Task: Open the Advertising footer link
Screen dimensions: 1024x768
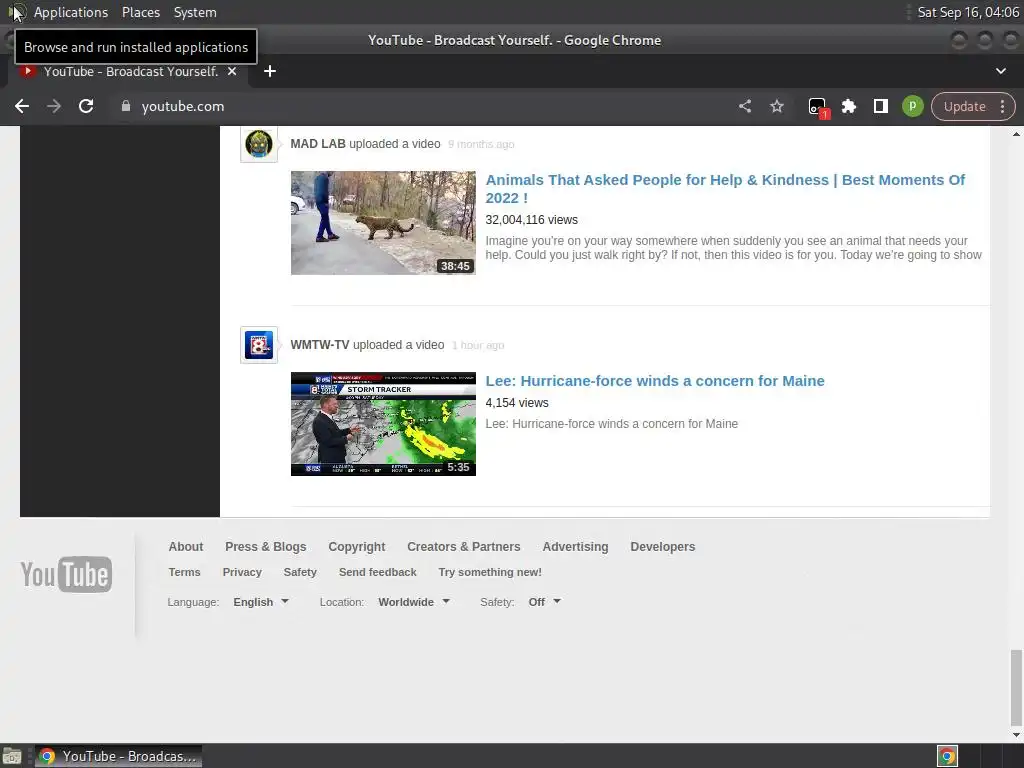Action: tap(575, 547)
